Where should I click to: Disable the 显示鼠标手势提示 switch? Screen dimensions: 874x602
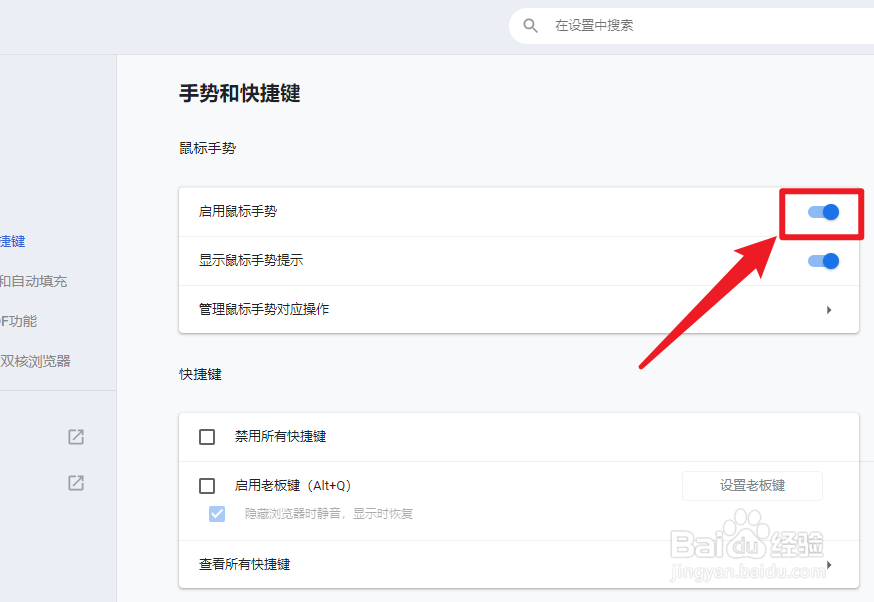point(823,261)
